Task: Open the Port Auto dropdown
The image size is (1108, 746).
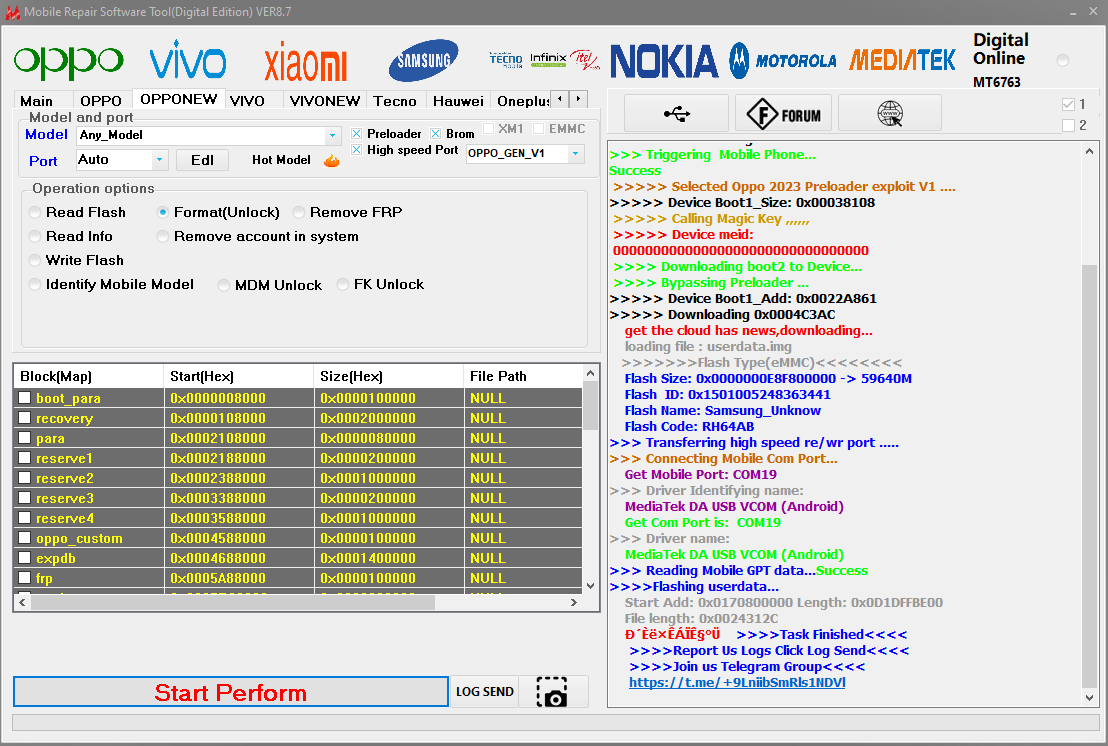Action: click(160, 160)
